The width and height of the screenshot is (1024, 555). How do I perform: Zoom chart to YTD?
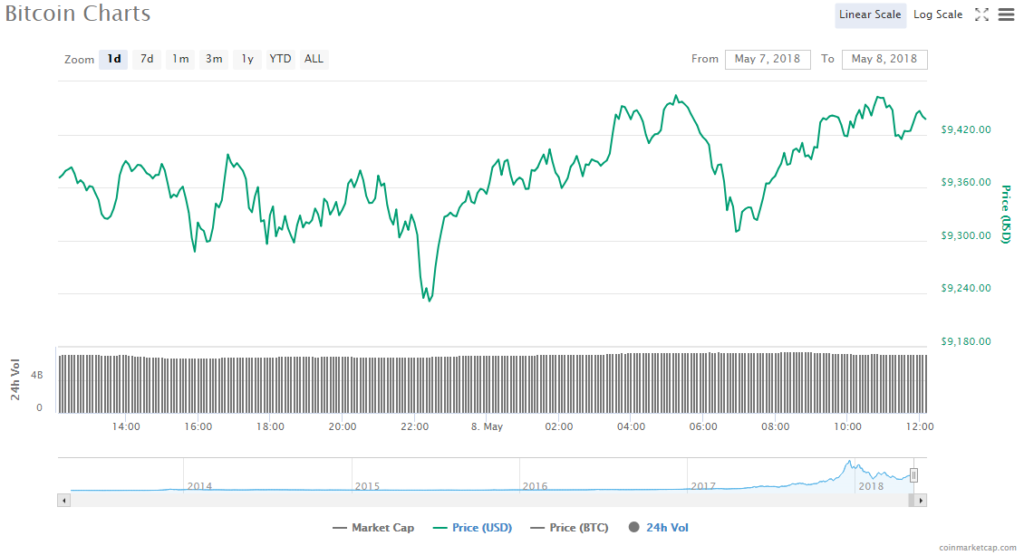[280, 59]
